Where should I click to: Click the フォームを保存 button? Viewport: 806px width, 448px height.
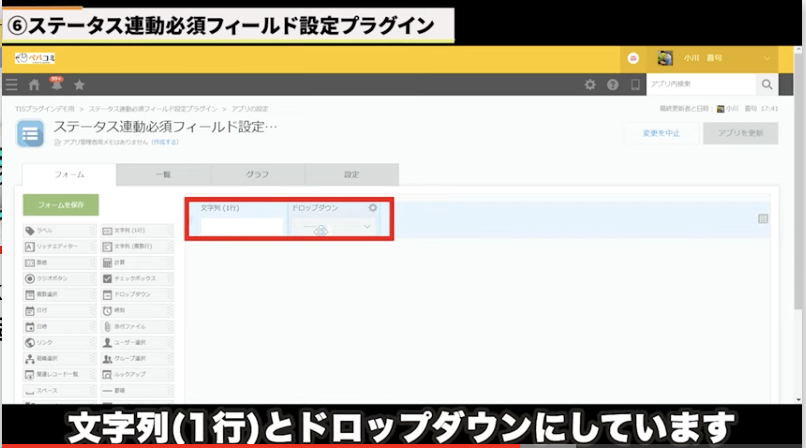pos(61,205)
